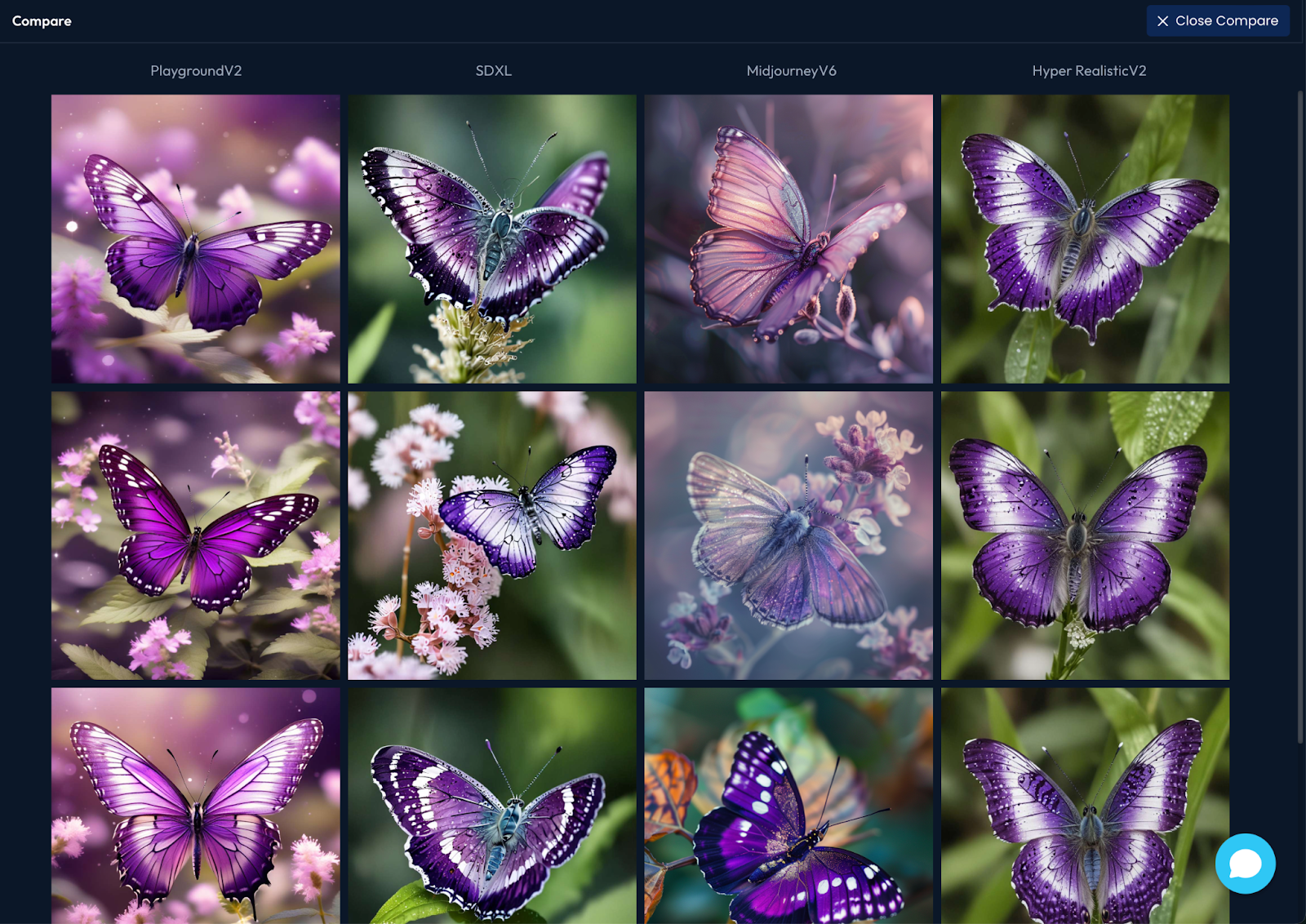The width and height of the screenshot is (1306, 924).
Task: Click the Compare title text
Action: click(42, 21)
